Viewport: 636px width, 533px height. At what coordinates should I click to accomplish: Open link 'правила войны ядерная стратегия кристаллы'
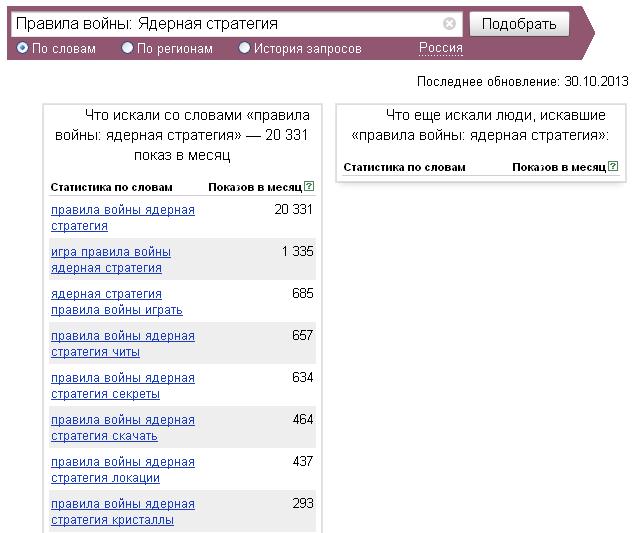[x=122, y=512]
